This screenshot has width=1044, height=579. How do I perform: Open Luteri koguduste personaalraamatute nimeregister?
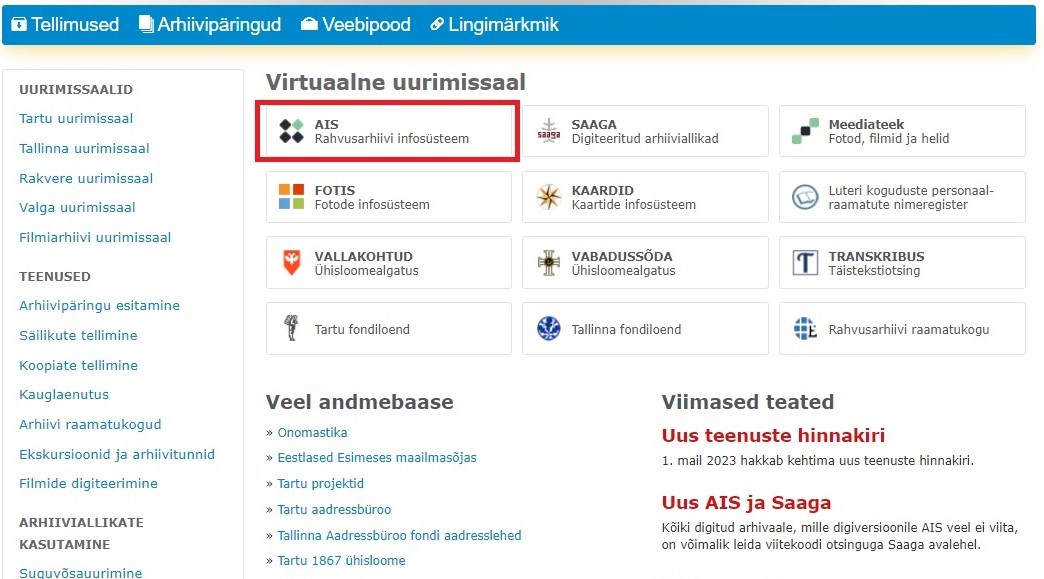(910, 197)
